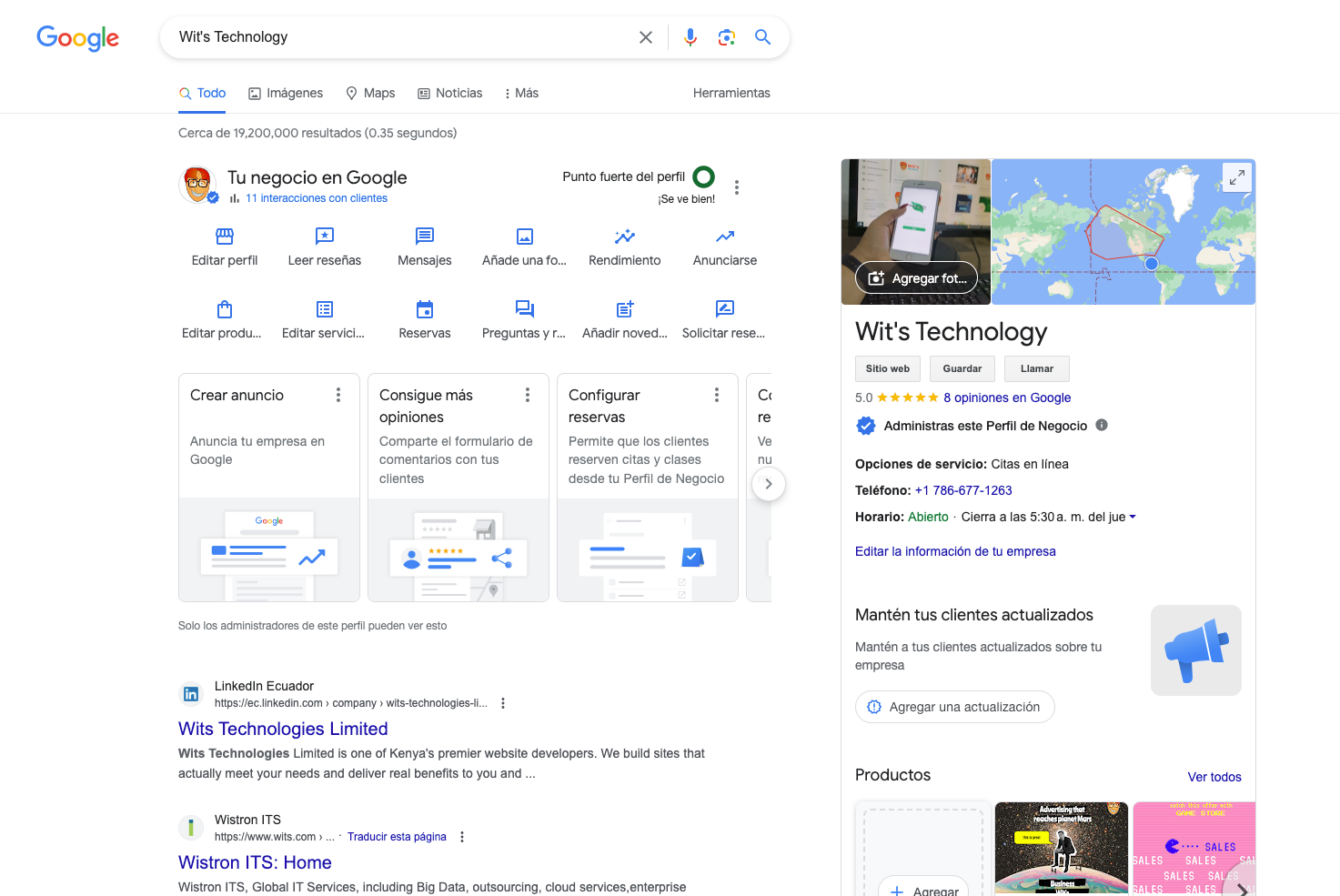
Task: Click the Añade una foto icon
Action: 524,236
